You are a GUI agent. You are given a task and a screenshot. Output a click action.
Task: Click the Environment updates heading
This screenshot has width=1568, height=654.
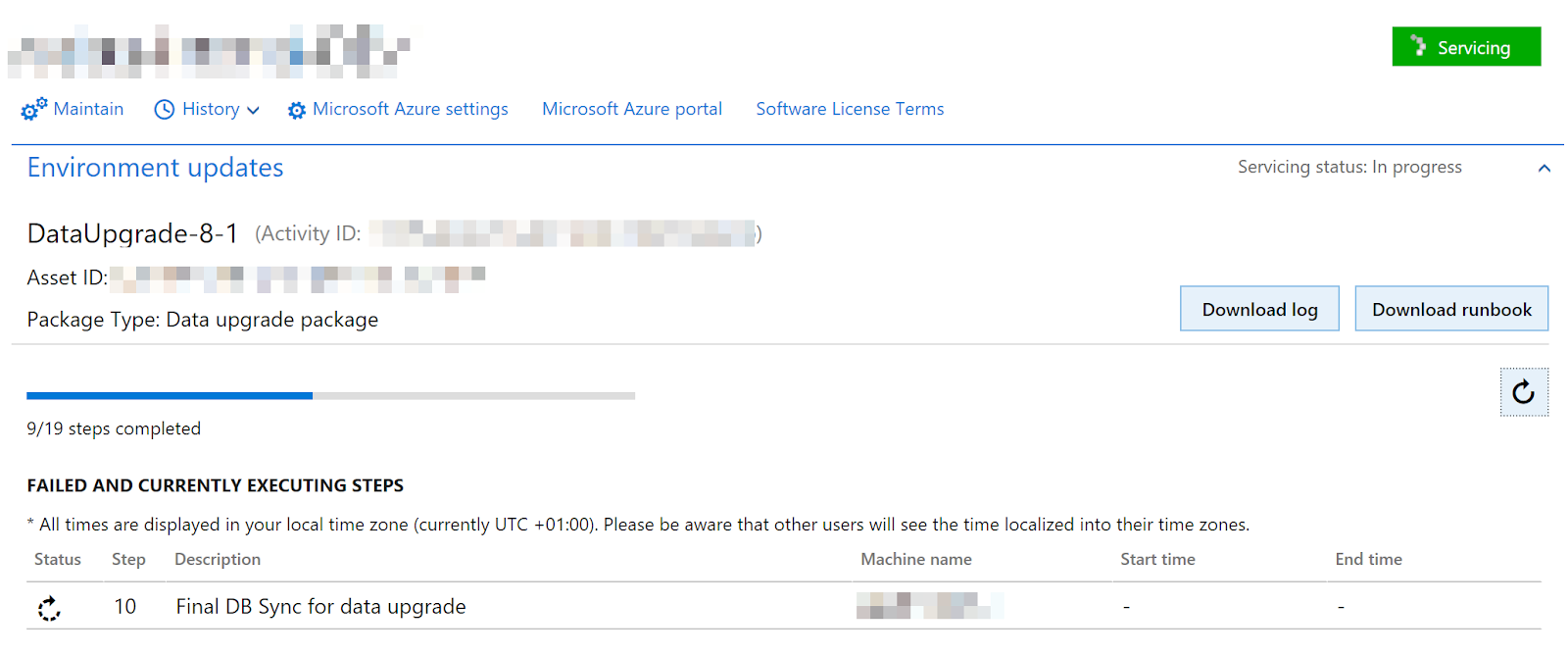155,168
